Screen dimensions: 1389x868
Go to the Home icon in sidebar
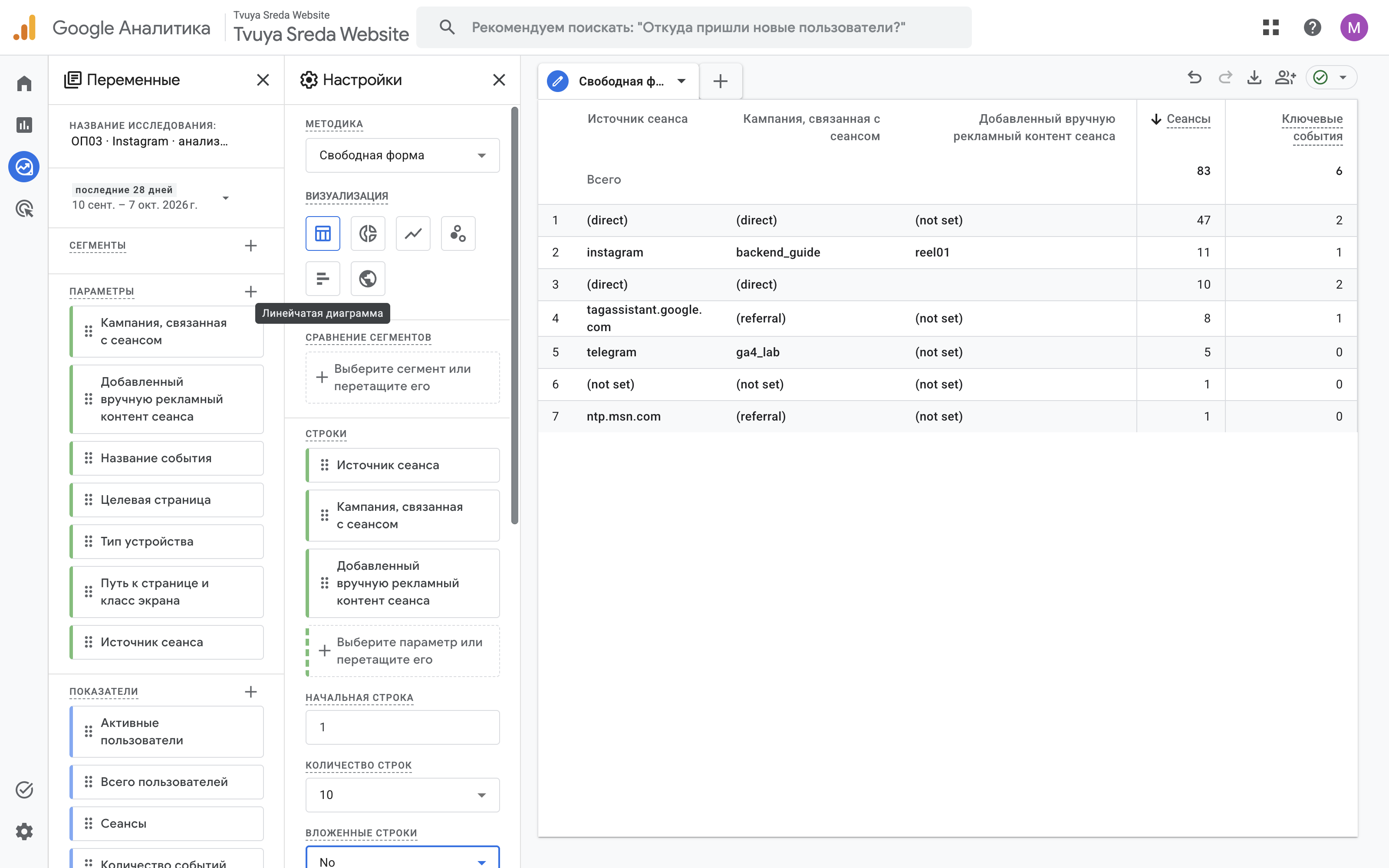pyautogui.click(x=24, y=84)
